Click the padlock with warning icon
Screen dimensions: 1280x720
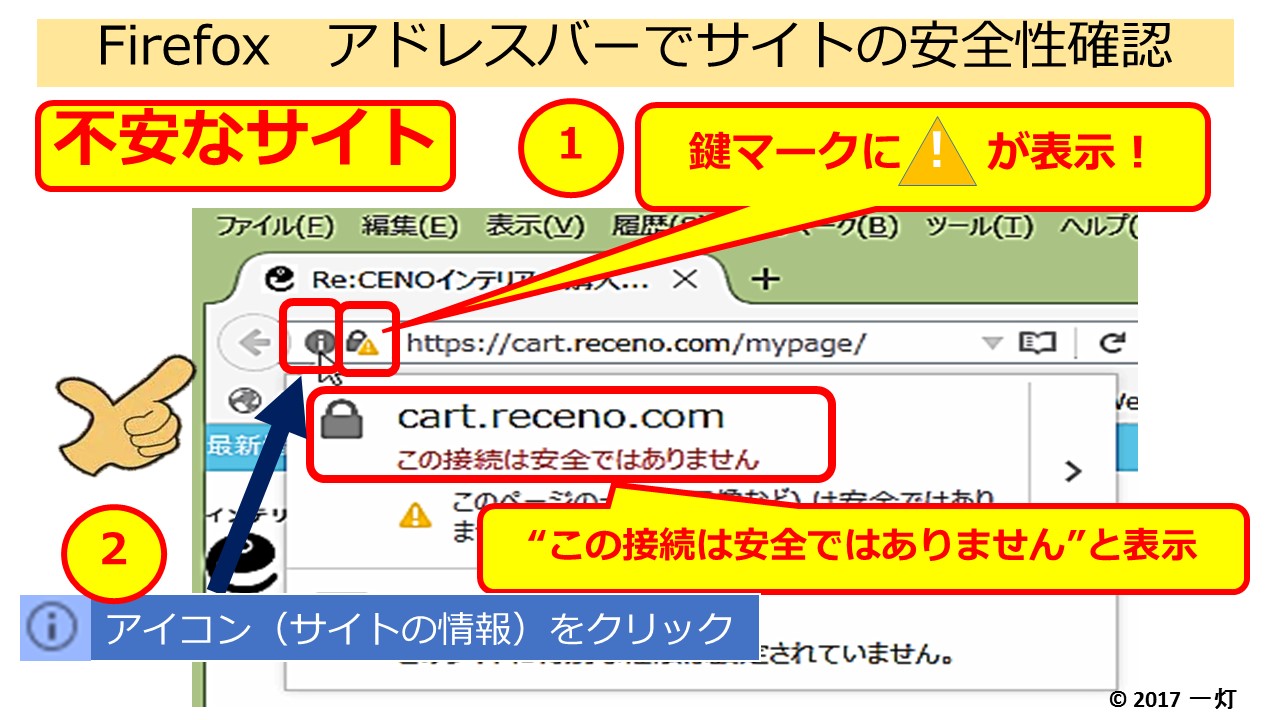click(362, 344)
